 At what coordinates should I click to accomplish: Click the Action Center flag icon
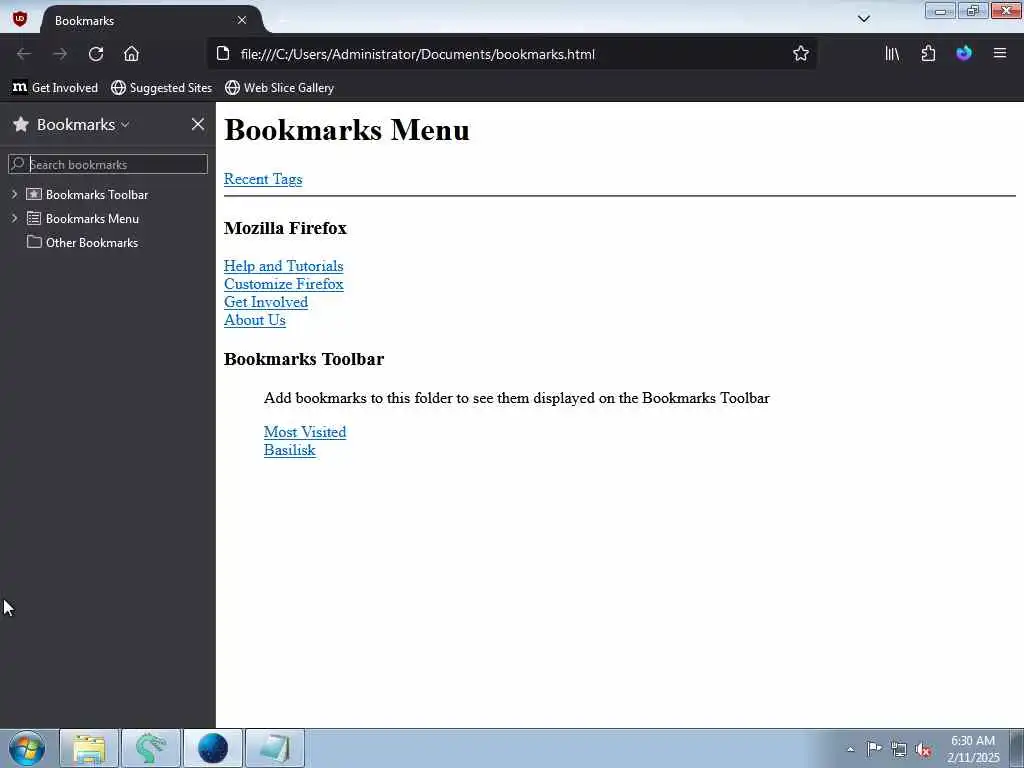(x=874, y=748)
